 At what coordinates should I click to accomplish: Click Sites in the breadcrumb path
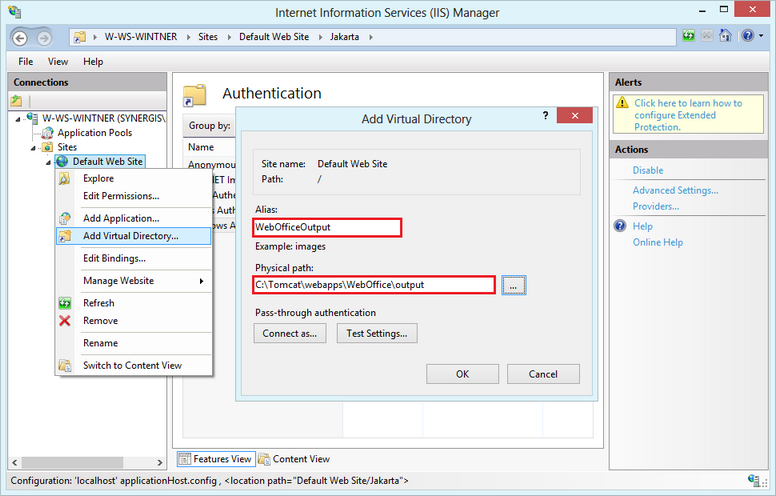pos(208,37)
